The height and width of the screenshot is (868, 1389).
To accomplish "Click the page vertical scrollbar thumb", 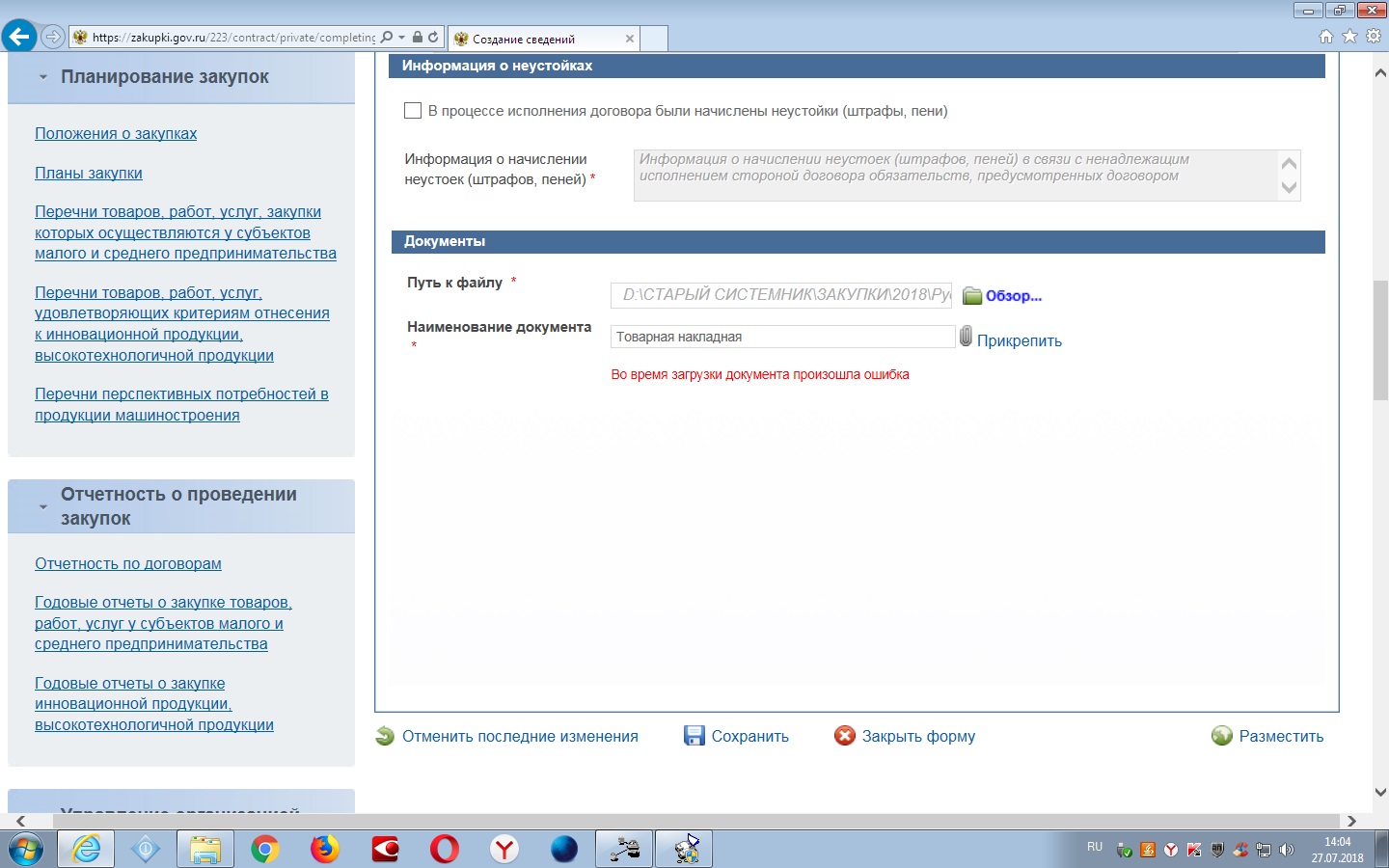I will click(x=1379, y=338).
